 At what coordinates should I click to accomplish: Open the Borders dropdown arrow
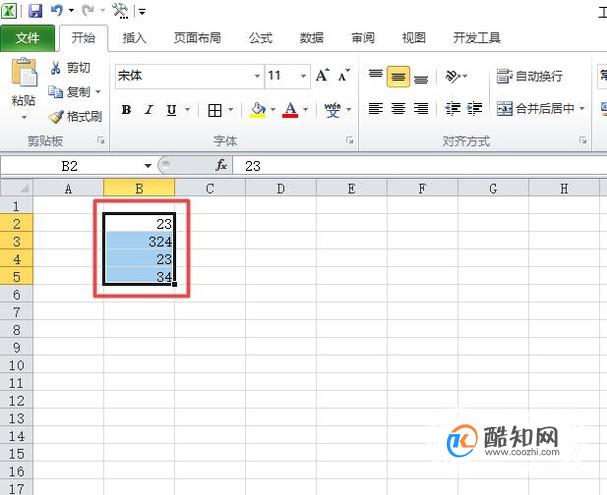coord(231,110)
